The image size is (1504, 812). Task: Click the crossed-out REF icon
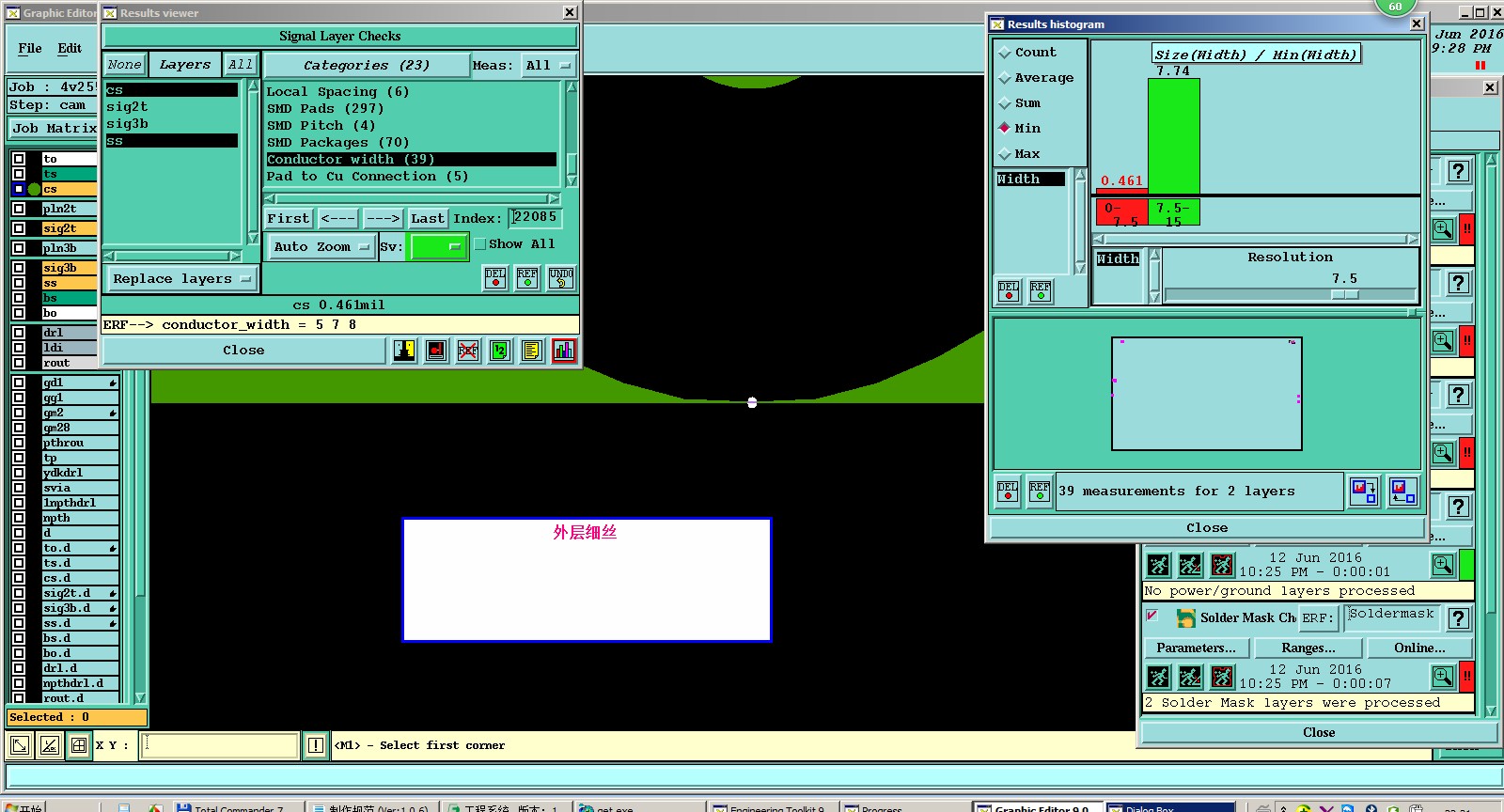click(x=468, y=351)
